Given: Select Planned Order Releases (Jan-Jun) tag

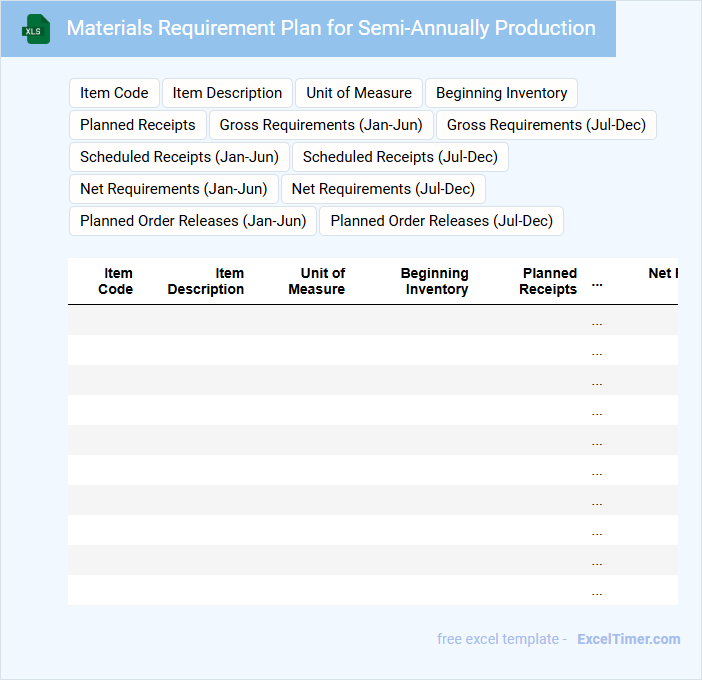Looking at the screenshot, I should point(193,221).
